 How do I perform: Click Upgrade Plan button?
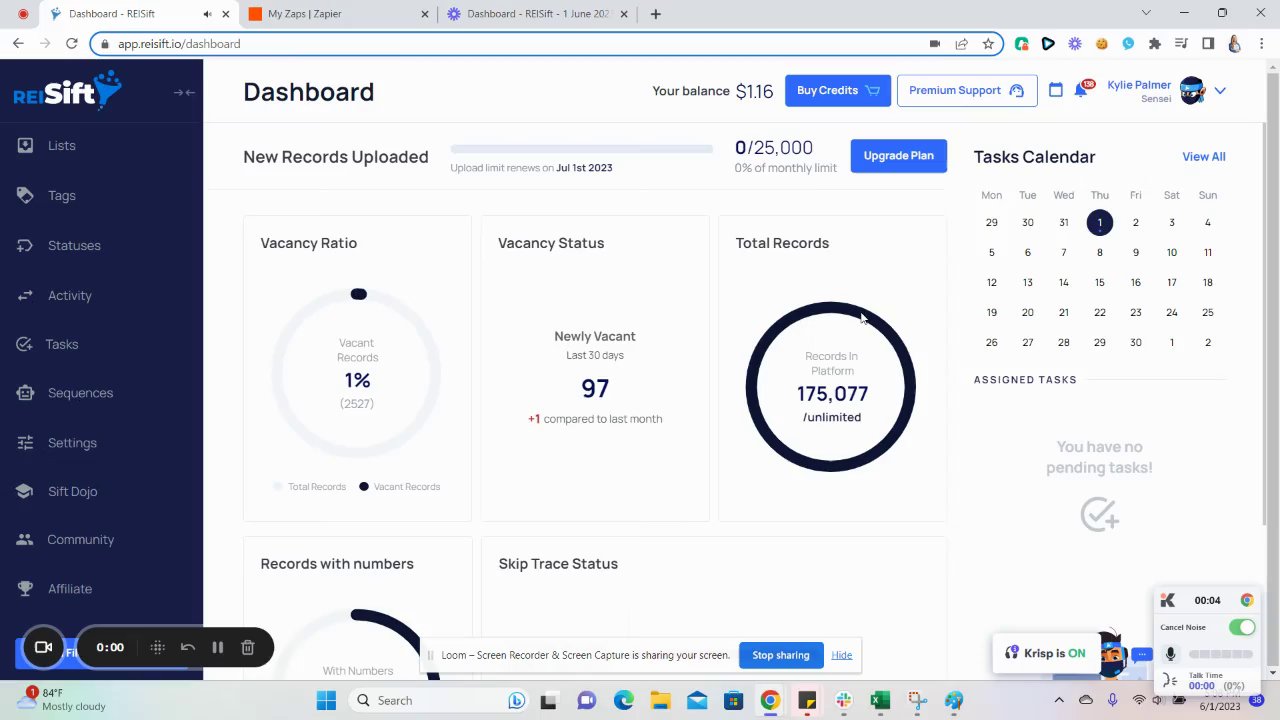899,156
